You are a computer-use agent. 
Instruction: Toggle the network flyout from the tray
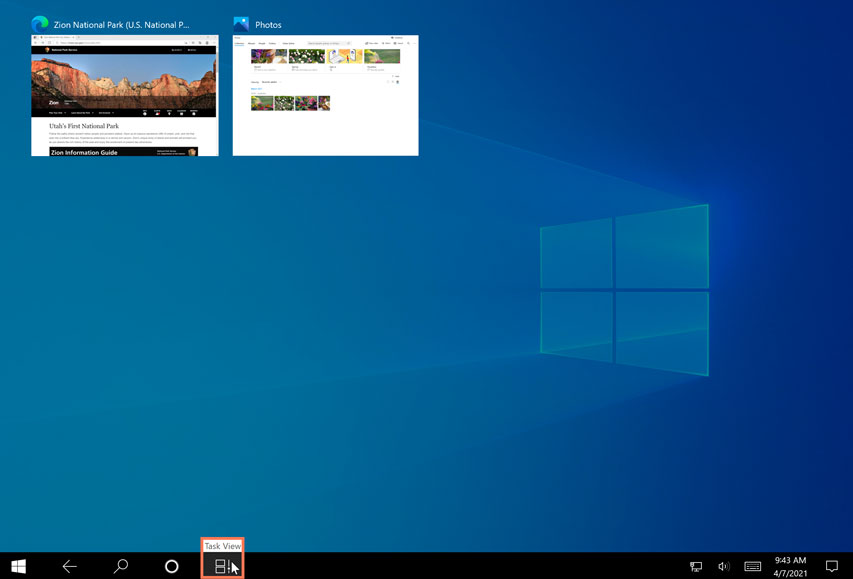tap(695, 565)
